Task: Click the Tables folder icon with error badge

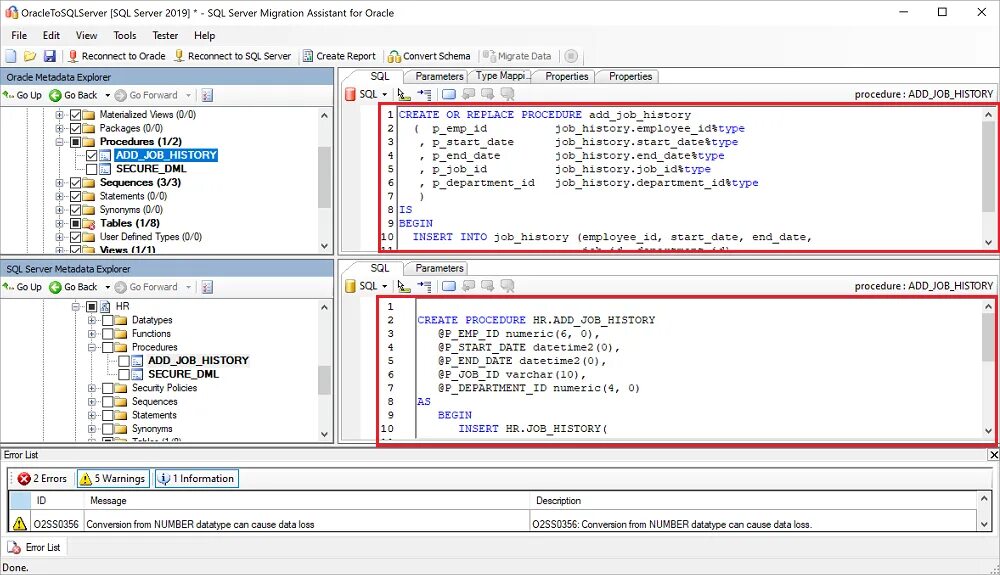Action: pos(89,223)
